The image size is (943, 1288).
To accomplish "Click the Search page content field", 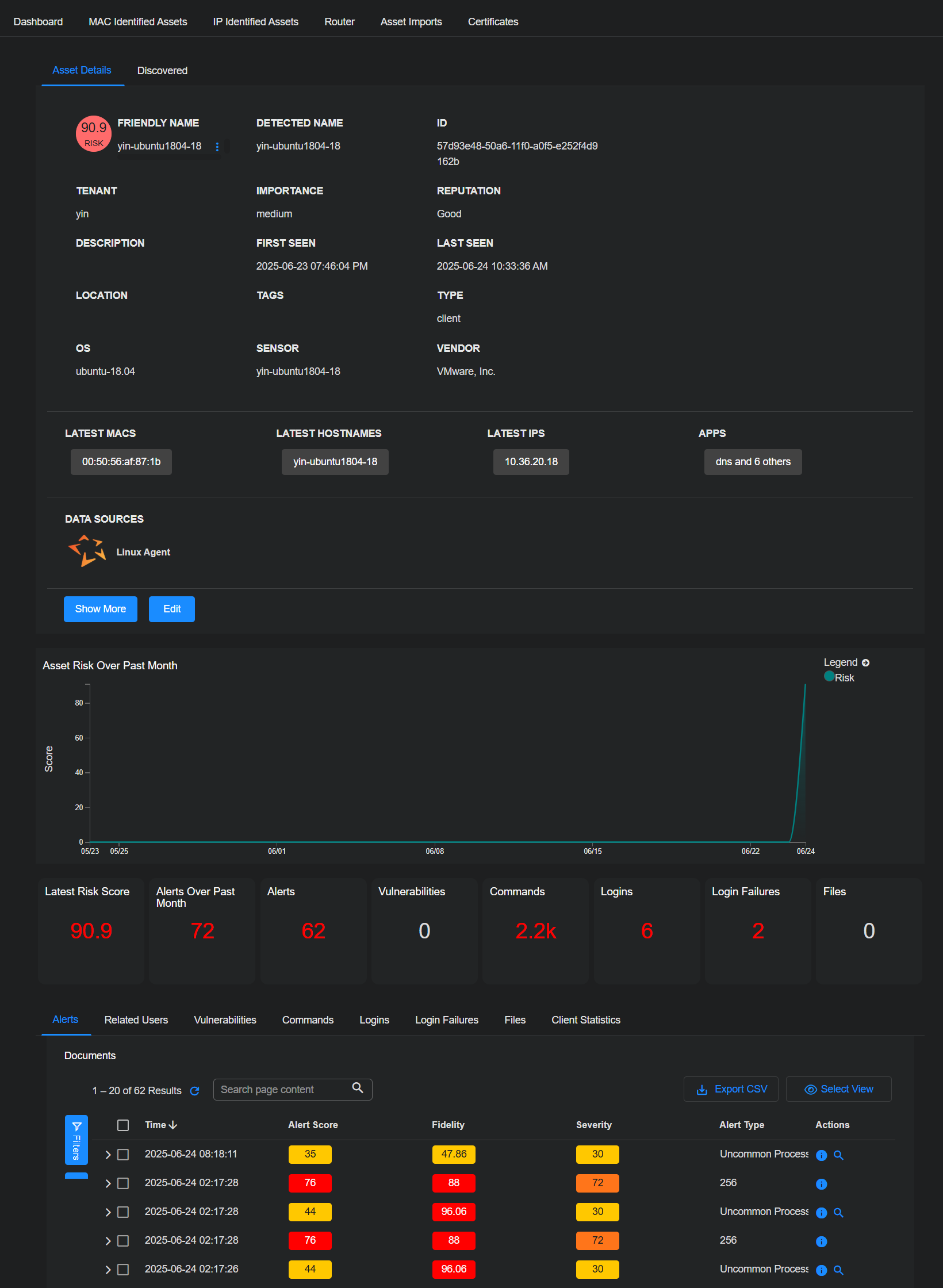I will click(x=282, y=1090).
